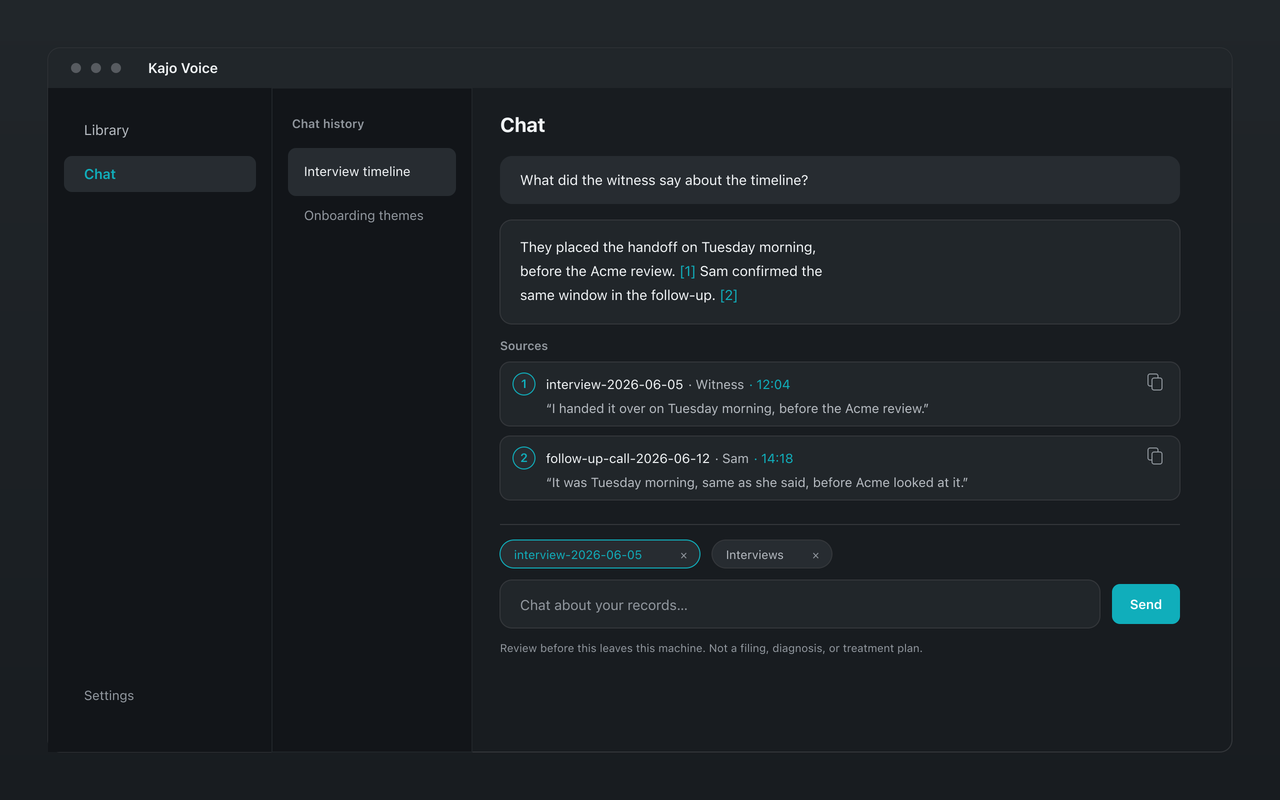The image size is (1280, 800).
Task: Select the Chat sidebar item
Action: pyautogui.click(x=160, y=174)
